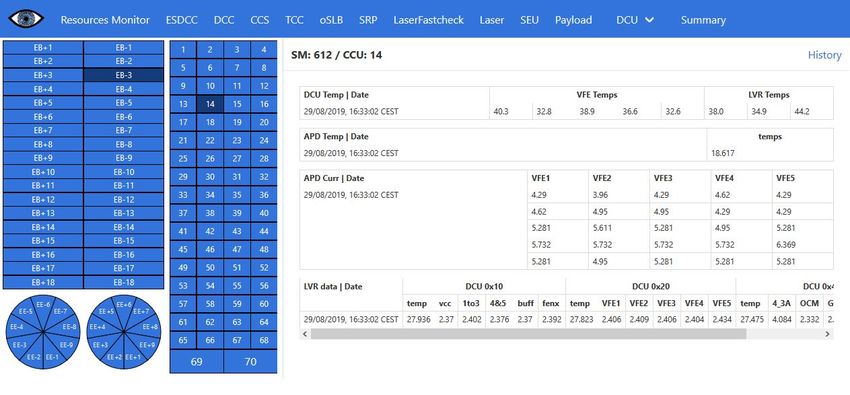850x395 pixels.
Task: Open the CCS page
Action: [x=260, y=20]
